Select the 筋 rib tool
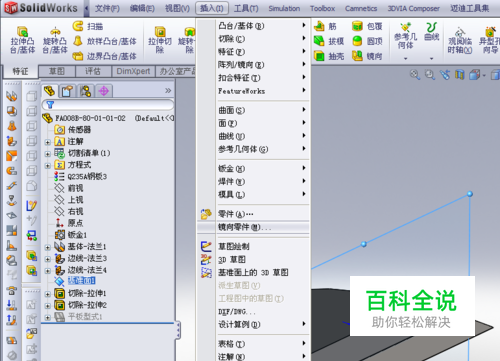 325,26
